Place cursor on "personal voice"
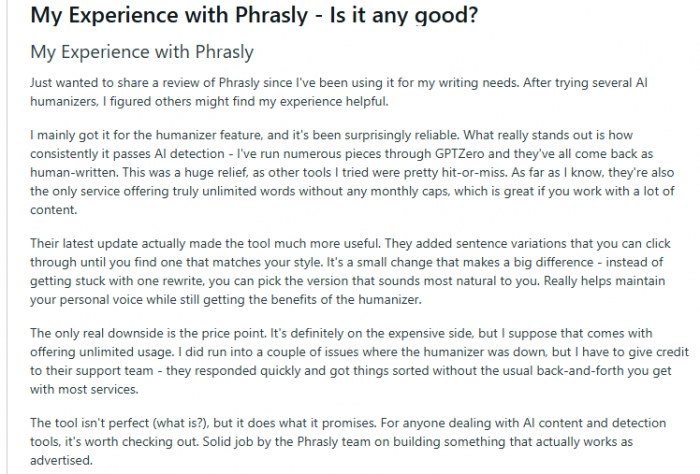The image size is (700, 474). tap(101, 299)
